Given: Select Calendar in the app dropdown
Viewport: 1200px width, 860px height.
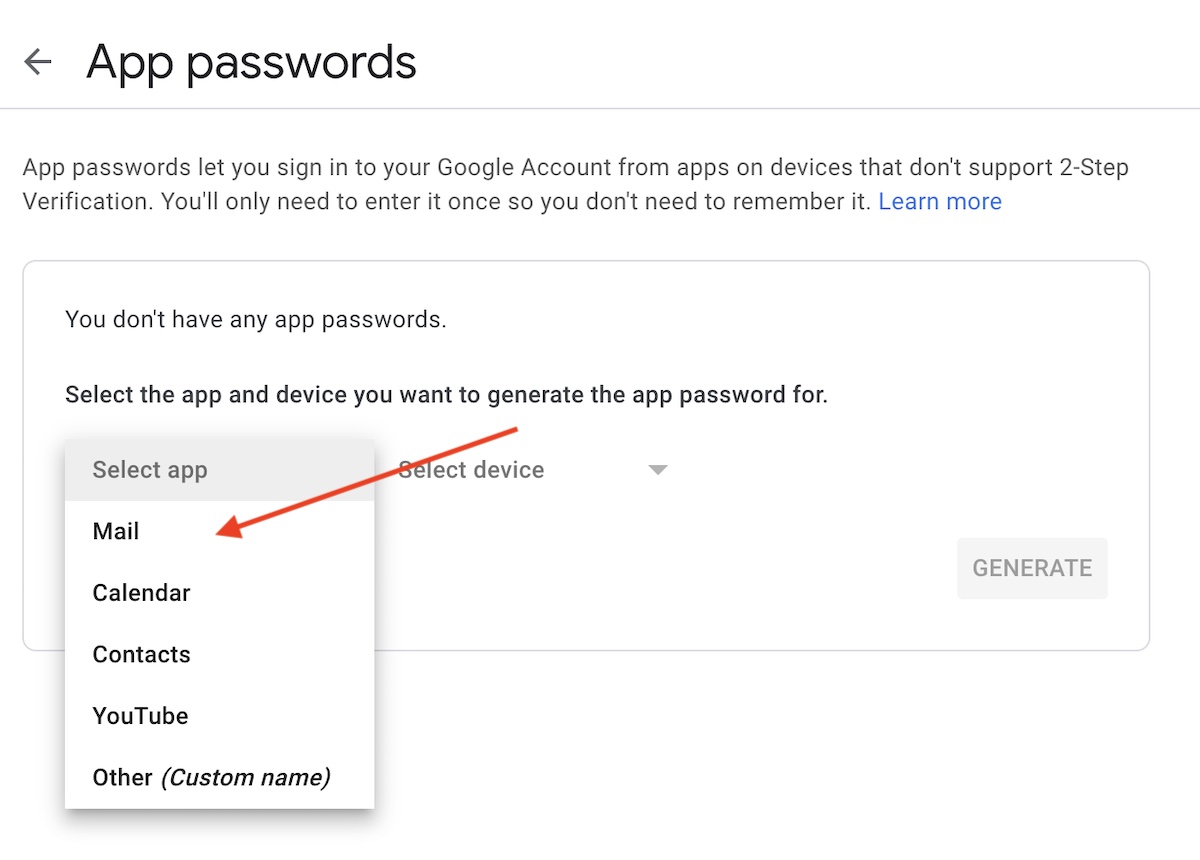Looking at the screenshot, I should (x=141, y=593).
